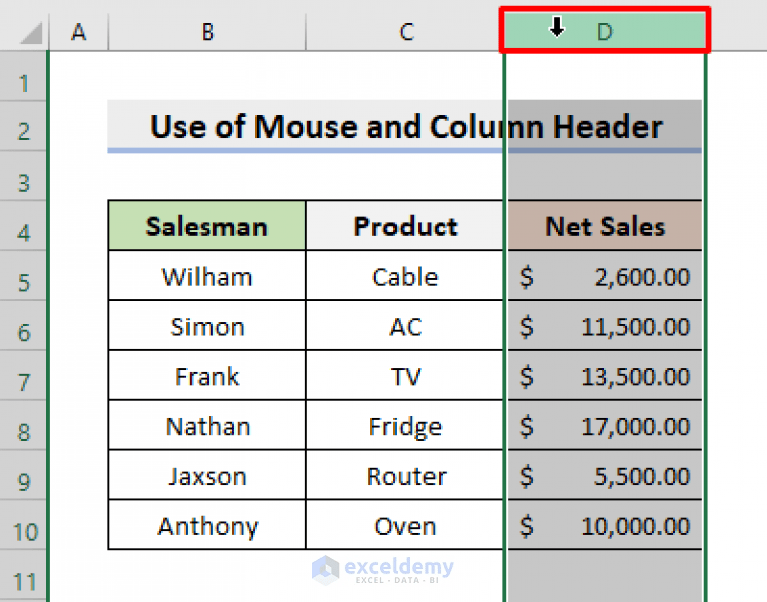Screen dimensions: 767x602
Task: Select the 'Cable' product cell
Action: tap(405, 276)
